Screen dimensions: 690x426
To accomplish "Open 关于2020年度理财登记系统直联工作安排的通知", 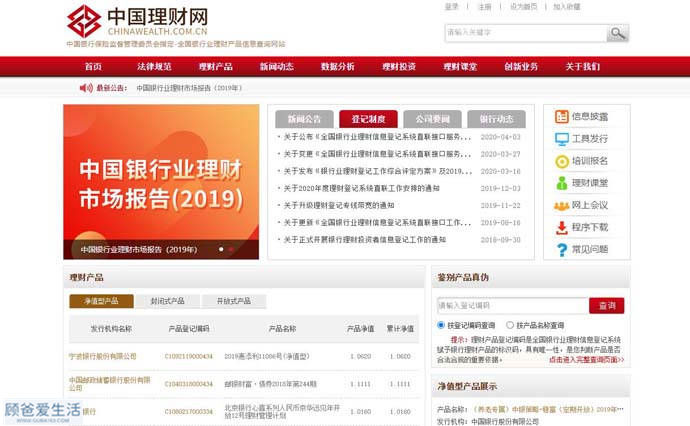I will pyautogui.click(x=361, y=188).
